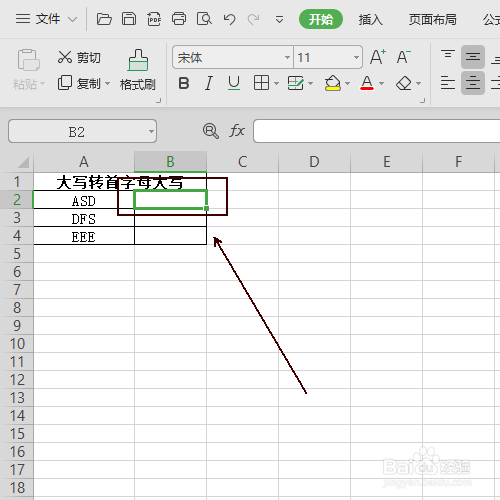Apply red font color A

point(367,83)
